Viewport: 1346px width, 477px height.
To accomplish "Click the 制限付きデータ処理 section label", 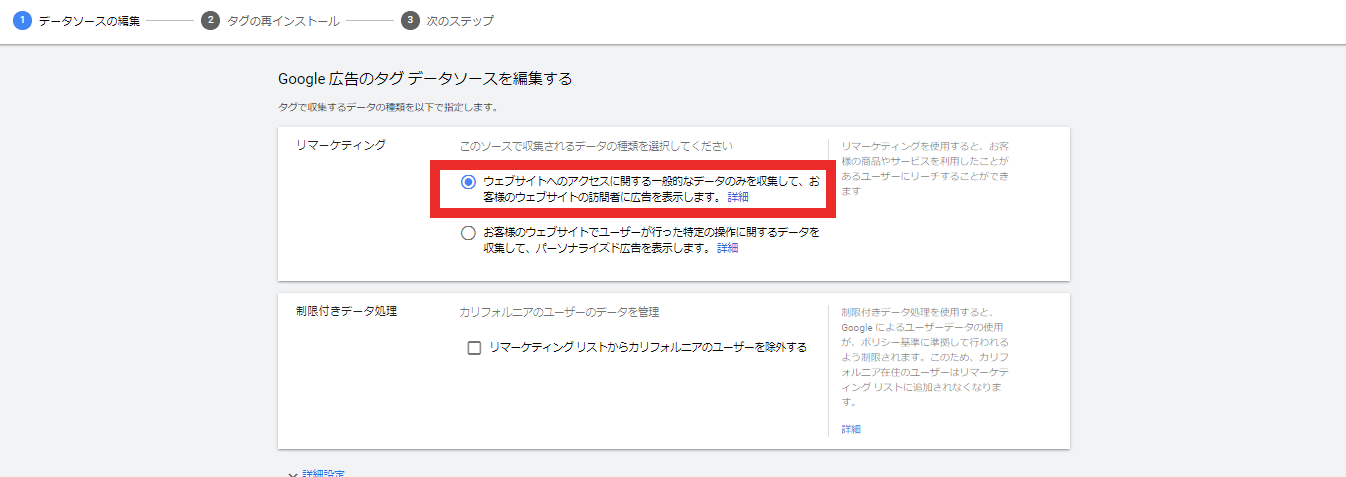I will [347, 311].
